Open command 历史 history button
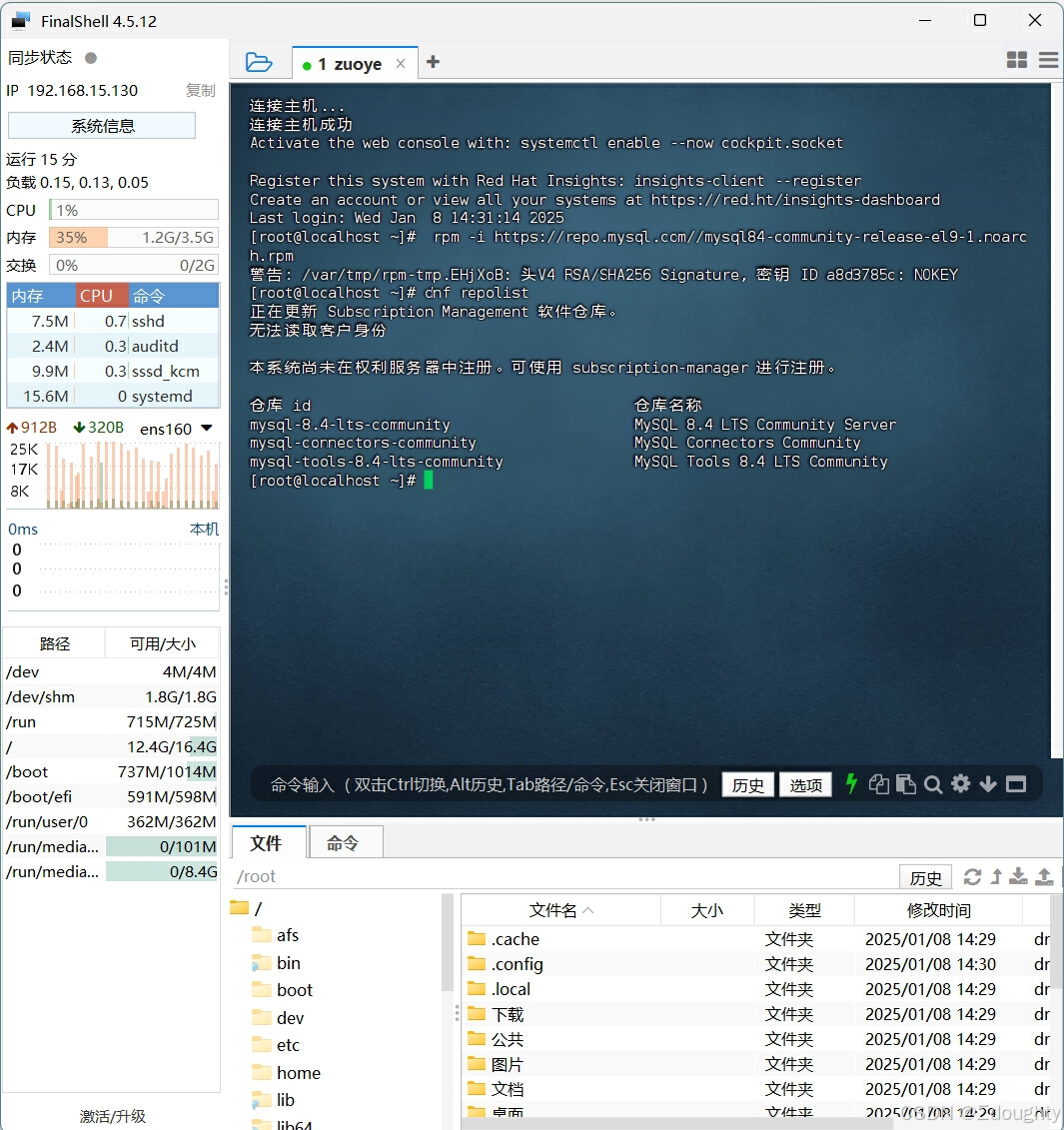The height and width of the screenshot is (1130, 1064). [x=747, y=784]
